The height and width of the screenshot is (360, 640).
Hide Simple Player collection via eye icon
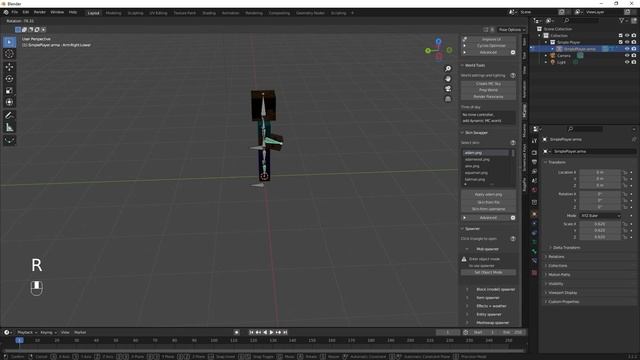pyautogui.click(x=627, y=42)
